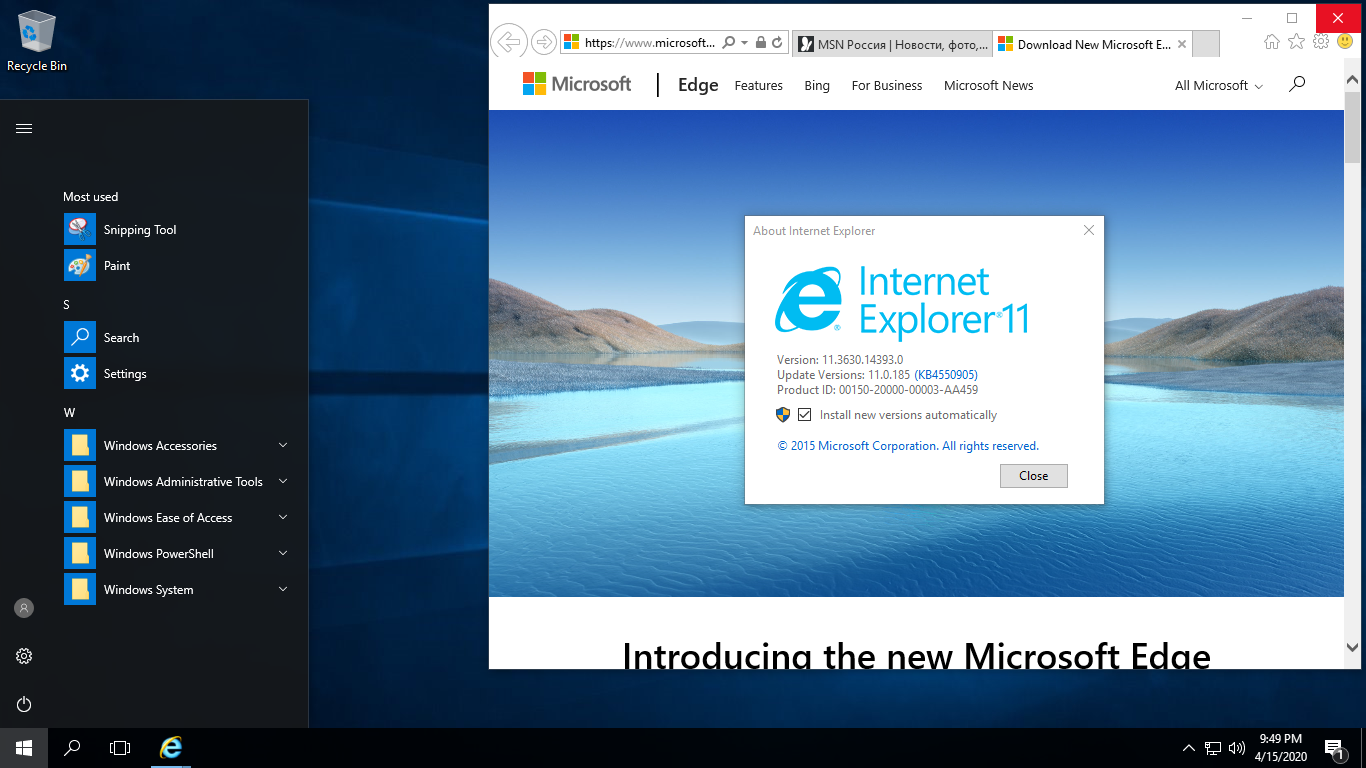1366x768 pixels.
Task: Click the Windows Start button
Action: pyautogui.click(x=24, y=748)
